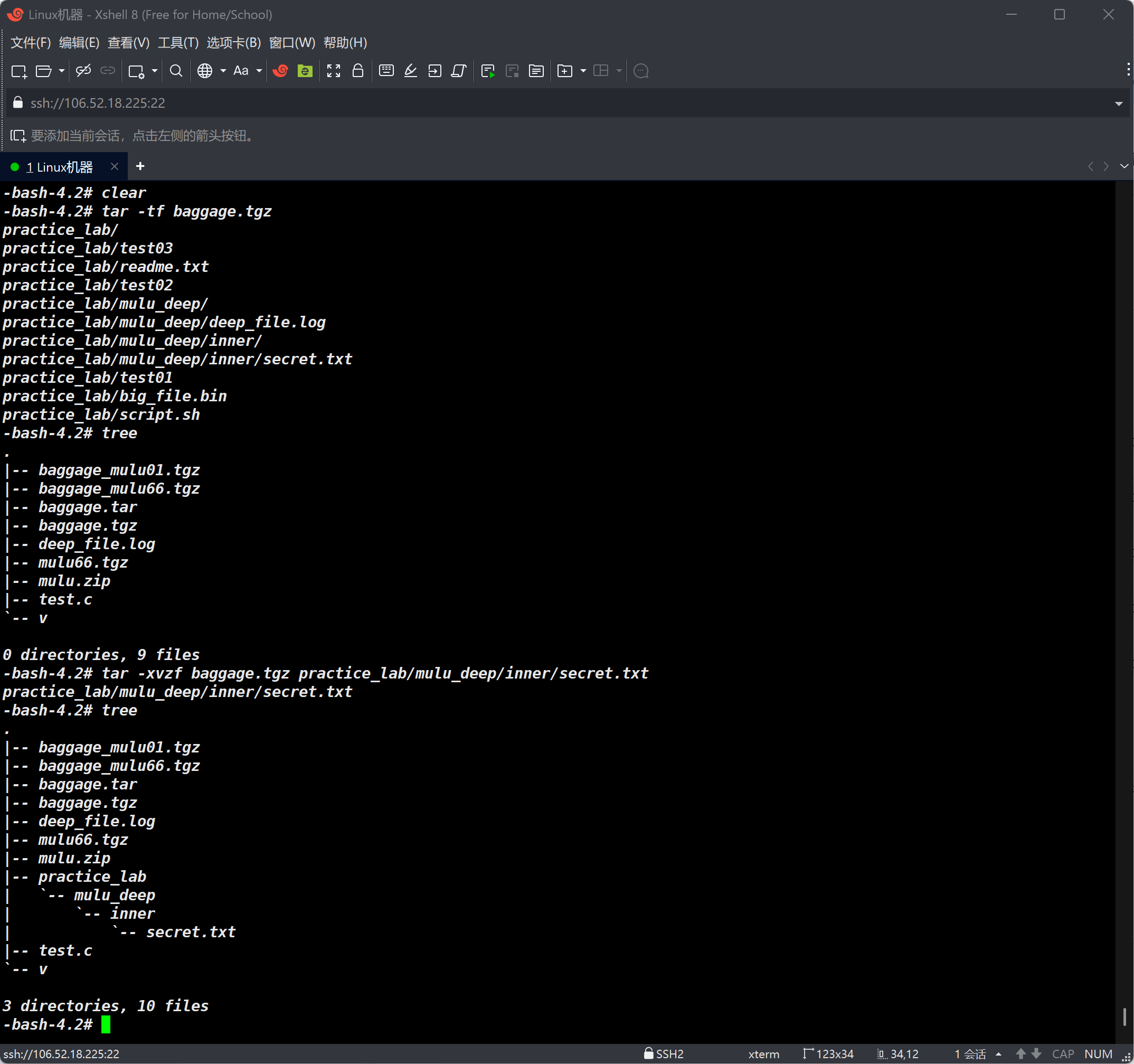Screen dimensions: 1134x1064
Task: Toggle full screen mode icon
Action: [x=334, y=71]
